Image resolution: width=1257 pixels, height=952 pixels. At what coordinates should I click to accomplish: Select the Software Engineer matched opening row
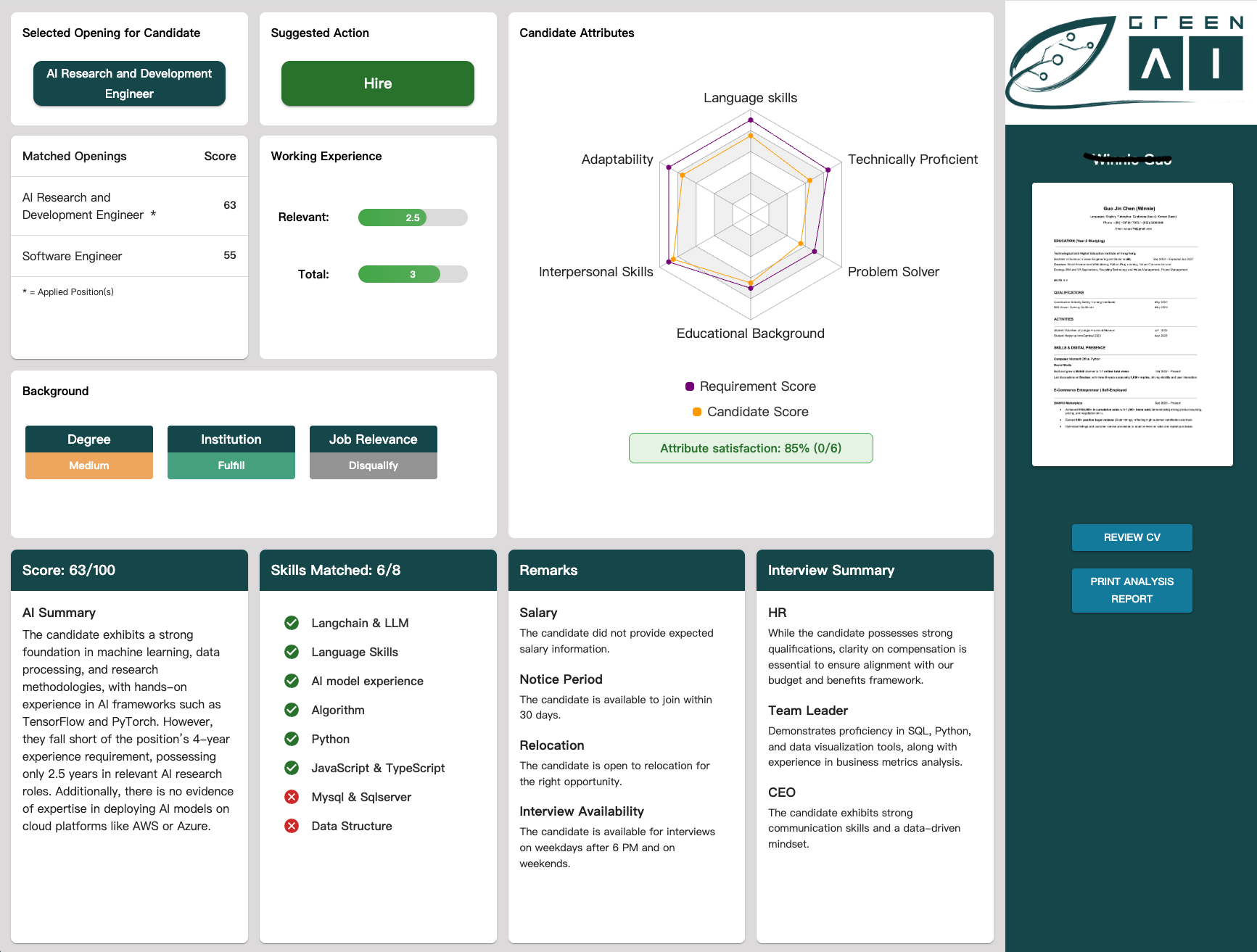129,256
